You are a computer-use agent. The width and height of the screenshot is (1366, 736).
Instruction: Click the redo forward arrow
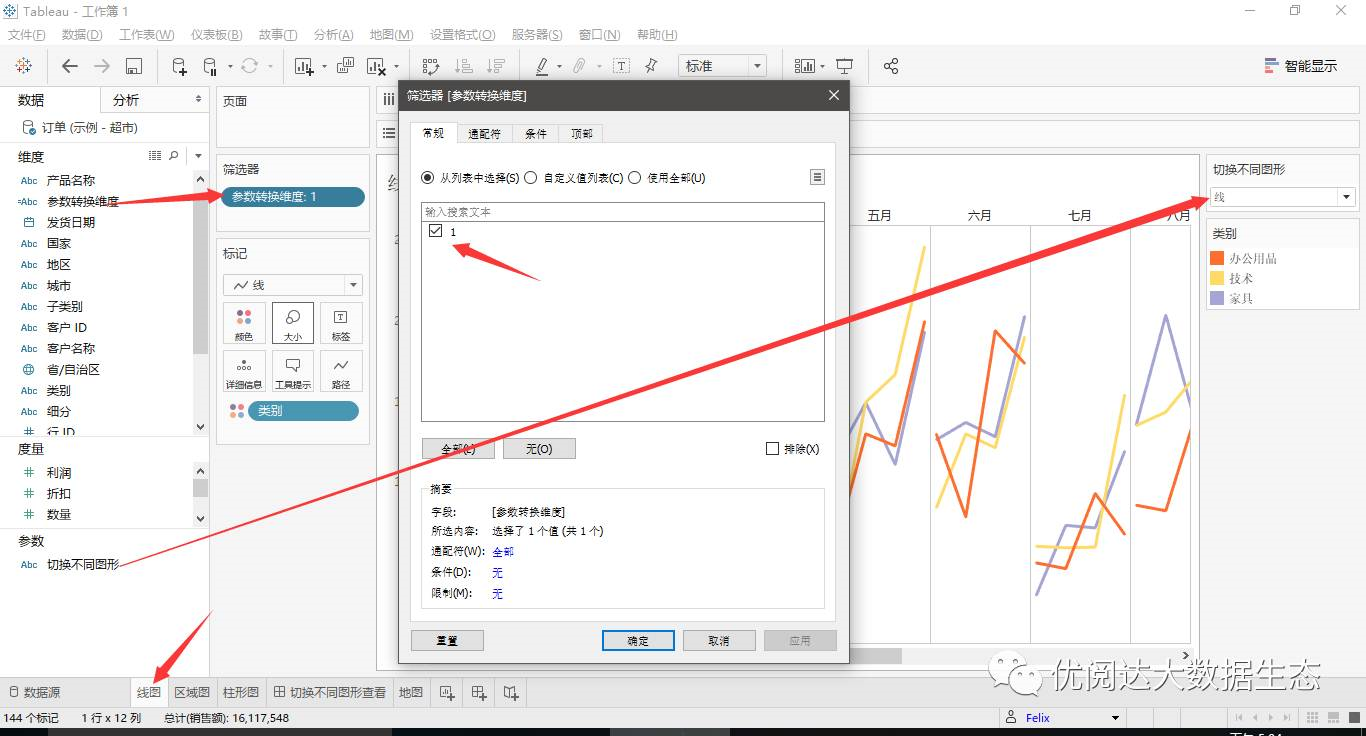click(101, 66)
